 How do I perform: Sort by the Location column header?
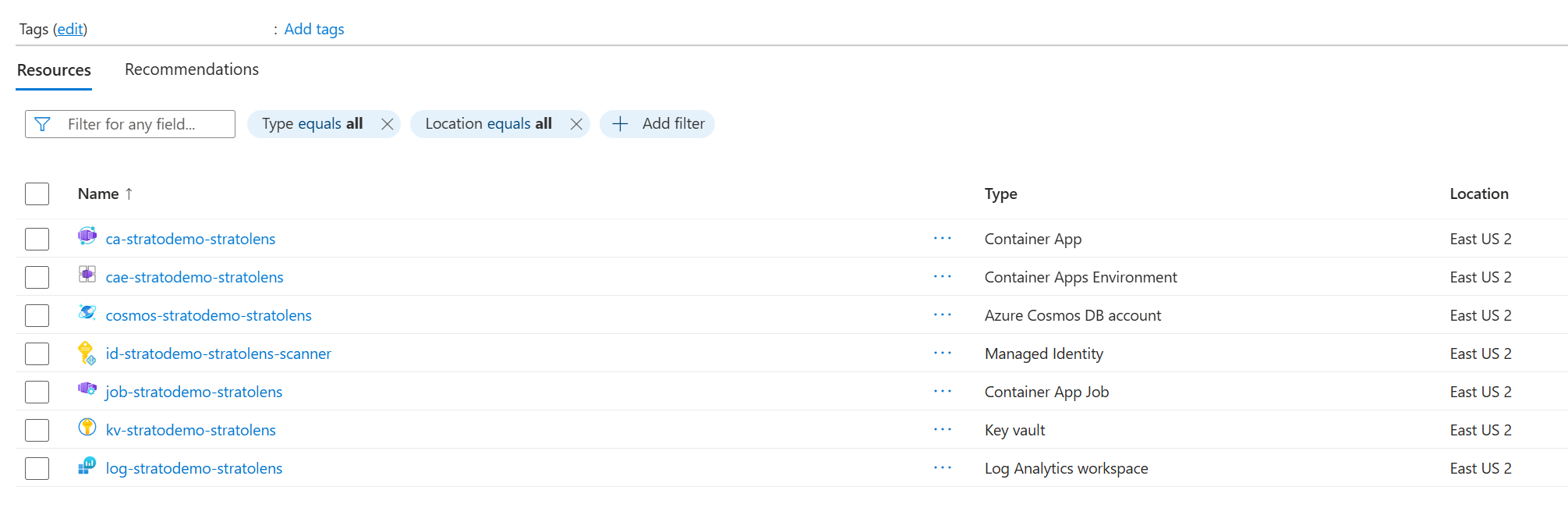pyautogui.click(x=1479, y=194)
